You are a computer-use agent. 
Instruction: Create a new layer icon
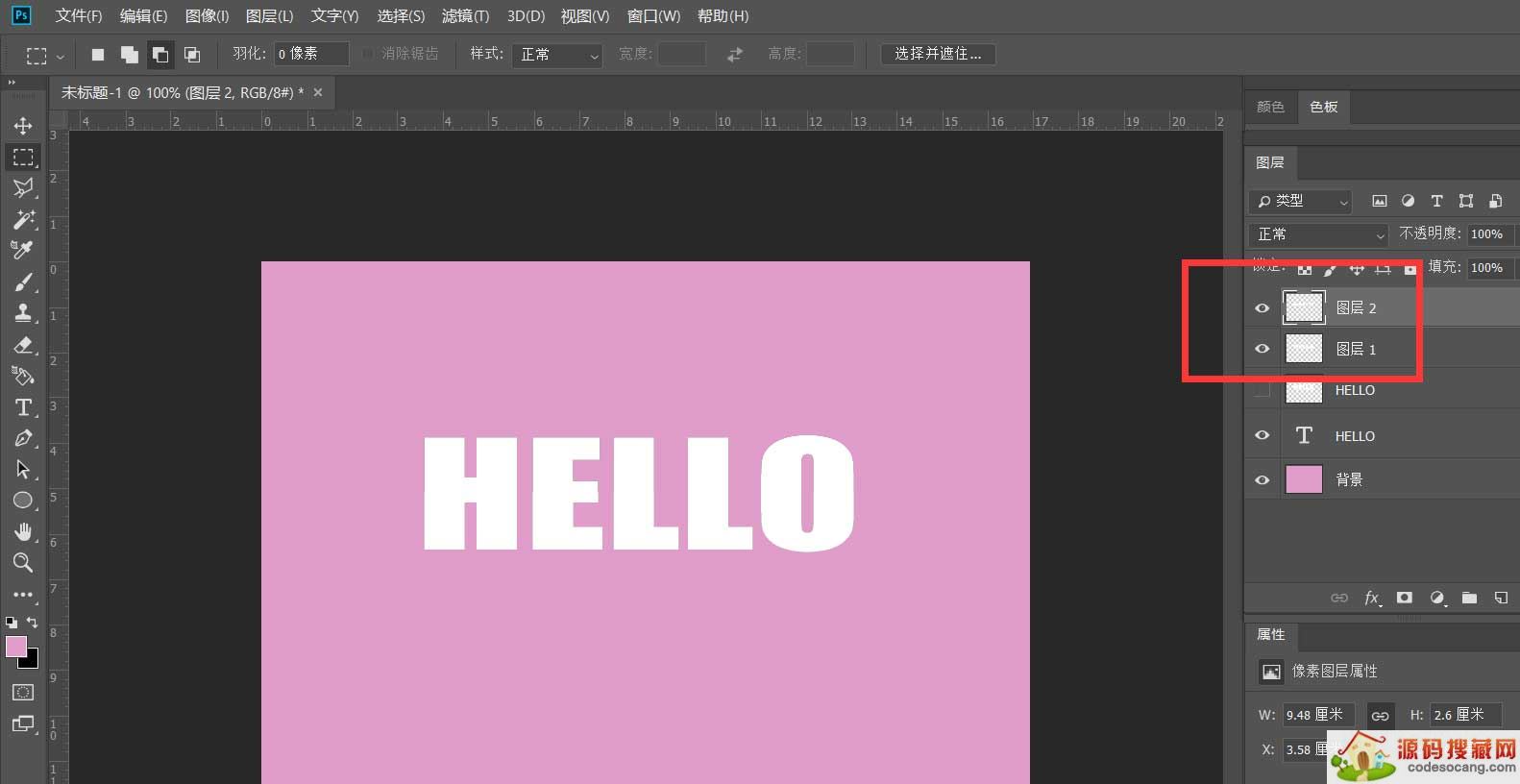1501,598
